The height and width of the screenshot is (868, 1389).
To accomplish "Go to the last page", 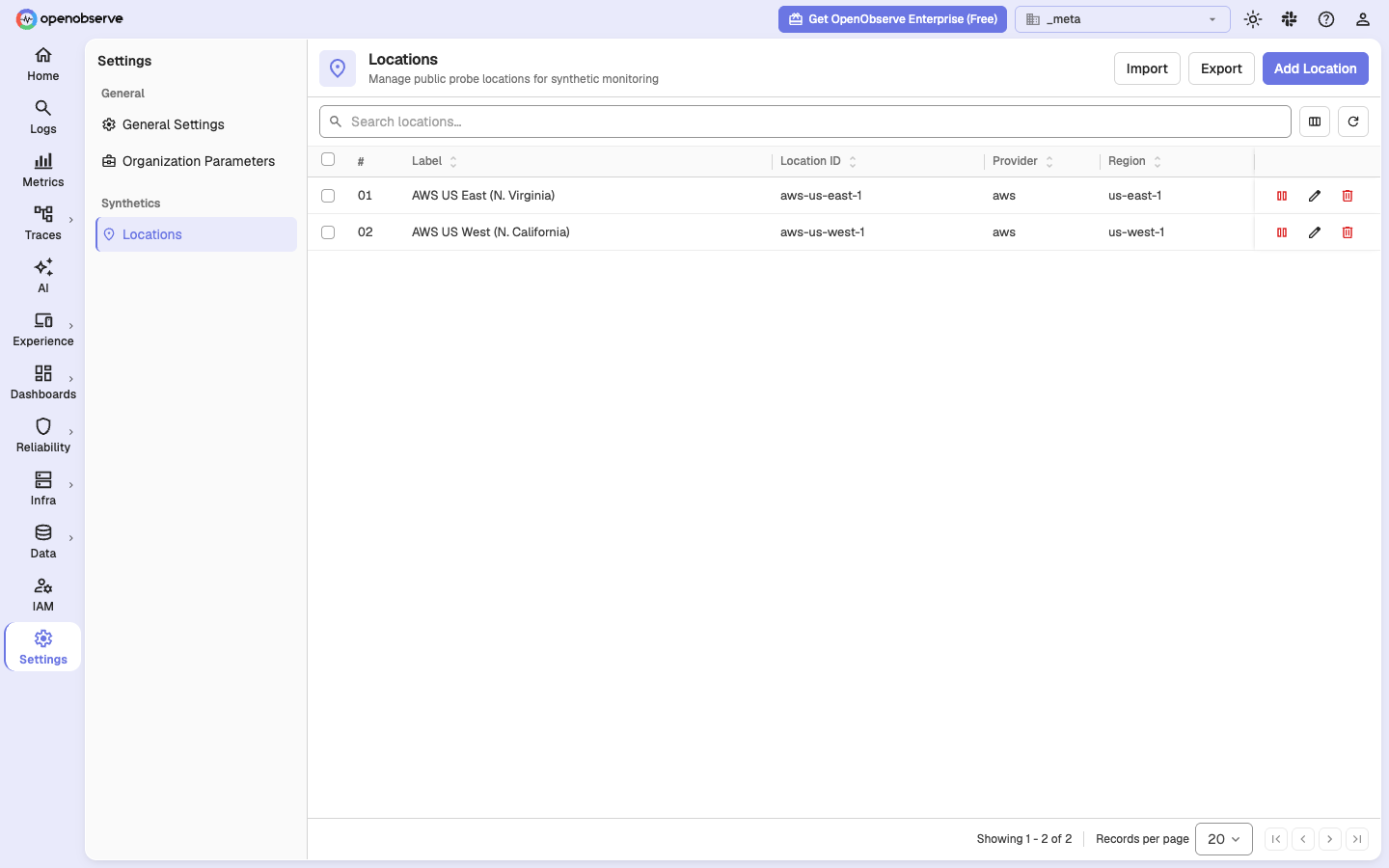I will coord(1357,839).
